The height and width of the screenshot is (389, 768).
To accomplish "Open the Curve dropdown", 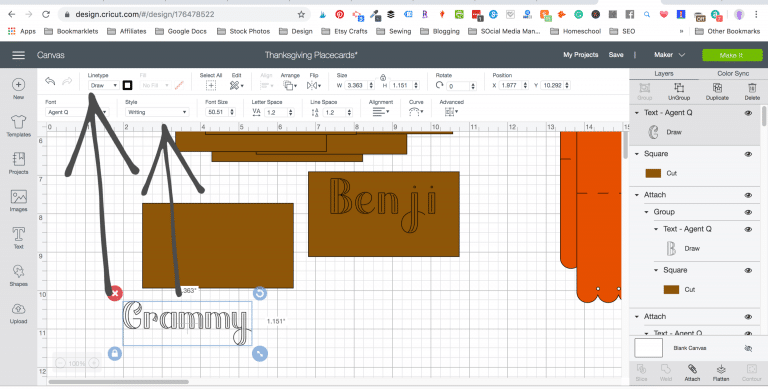I will (x=416, y=112).
